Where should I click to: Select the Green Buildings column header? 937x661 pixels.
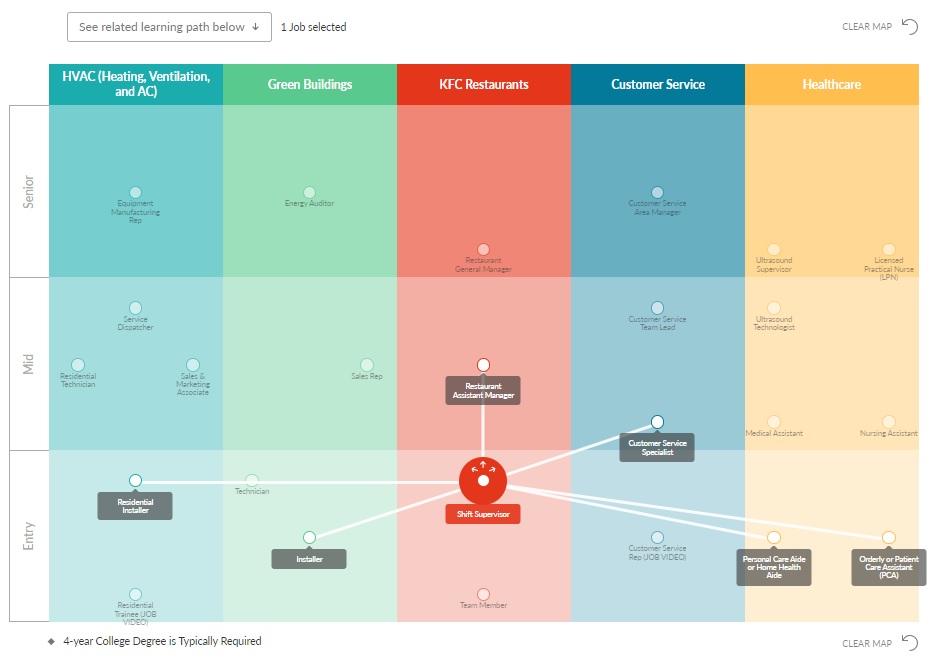[x=310, y=84]
